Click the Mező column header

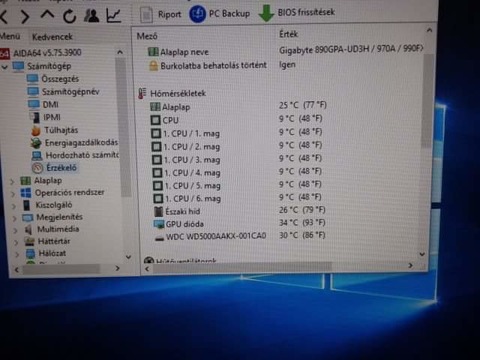pos(147,36)
